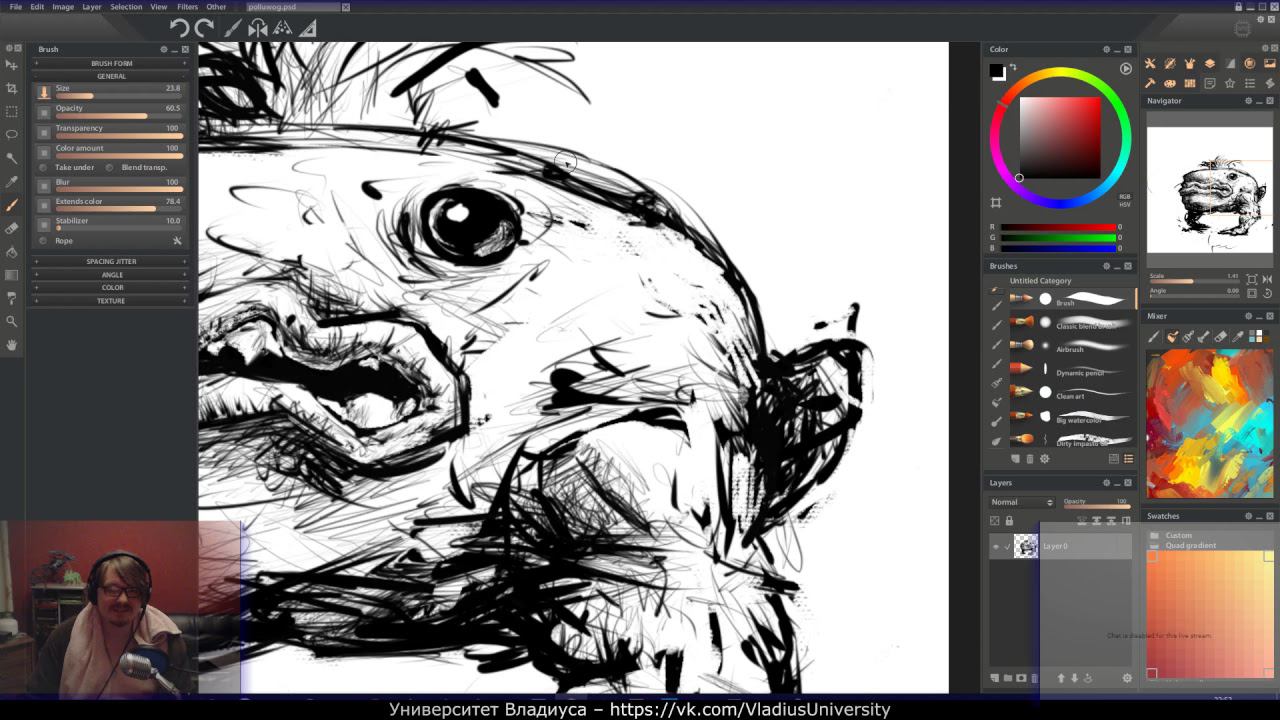Open Color panel settings gear
The image size is (1280, 720).
(x=1107, y=49)
